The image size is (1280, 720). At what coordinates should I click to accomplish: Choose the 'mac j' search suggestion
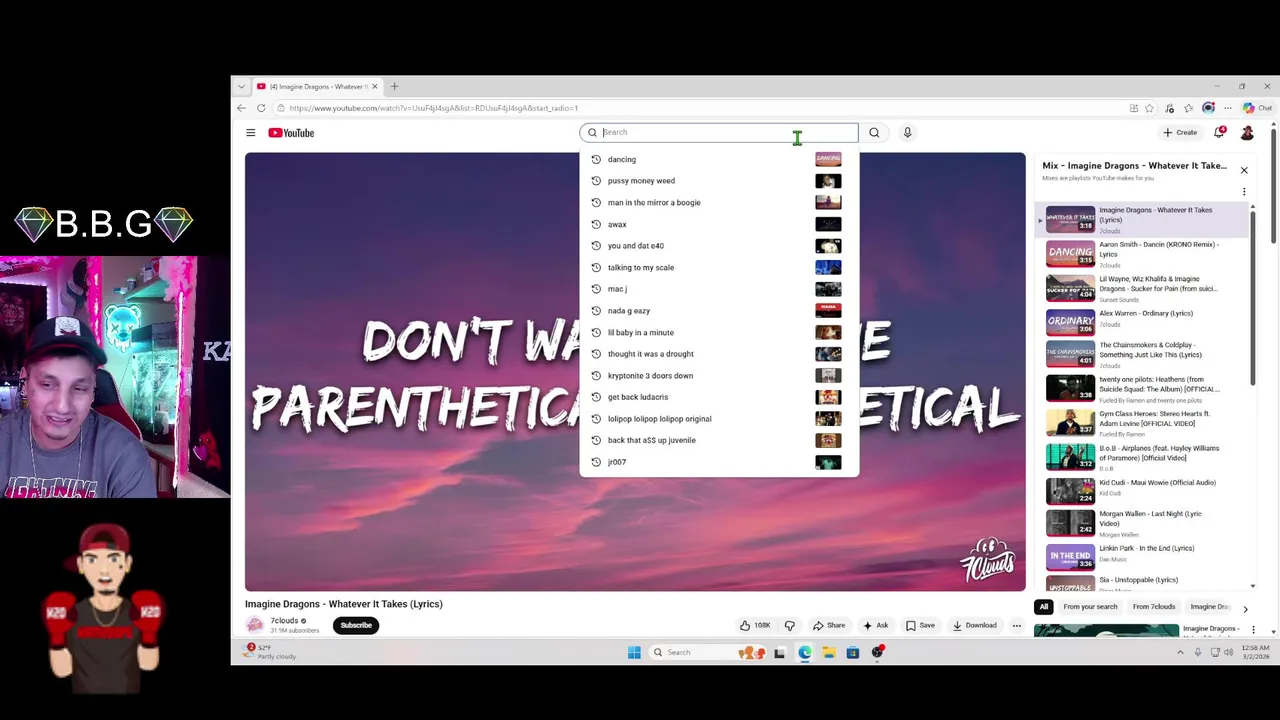click(718, 289)
